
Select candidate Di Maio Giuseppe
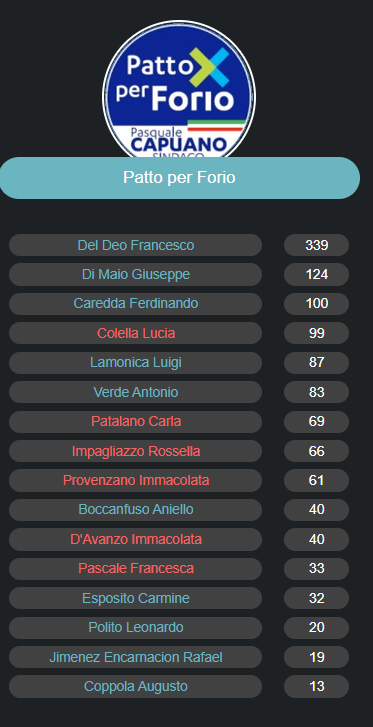(x=135, y=274)
